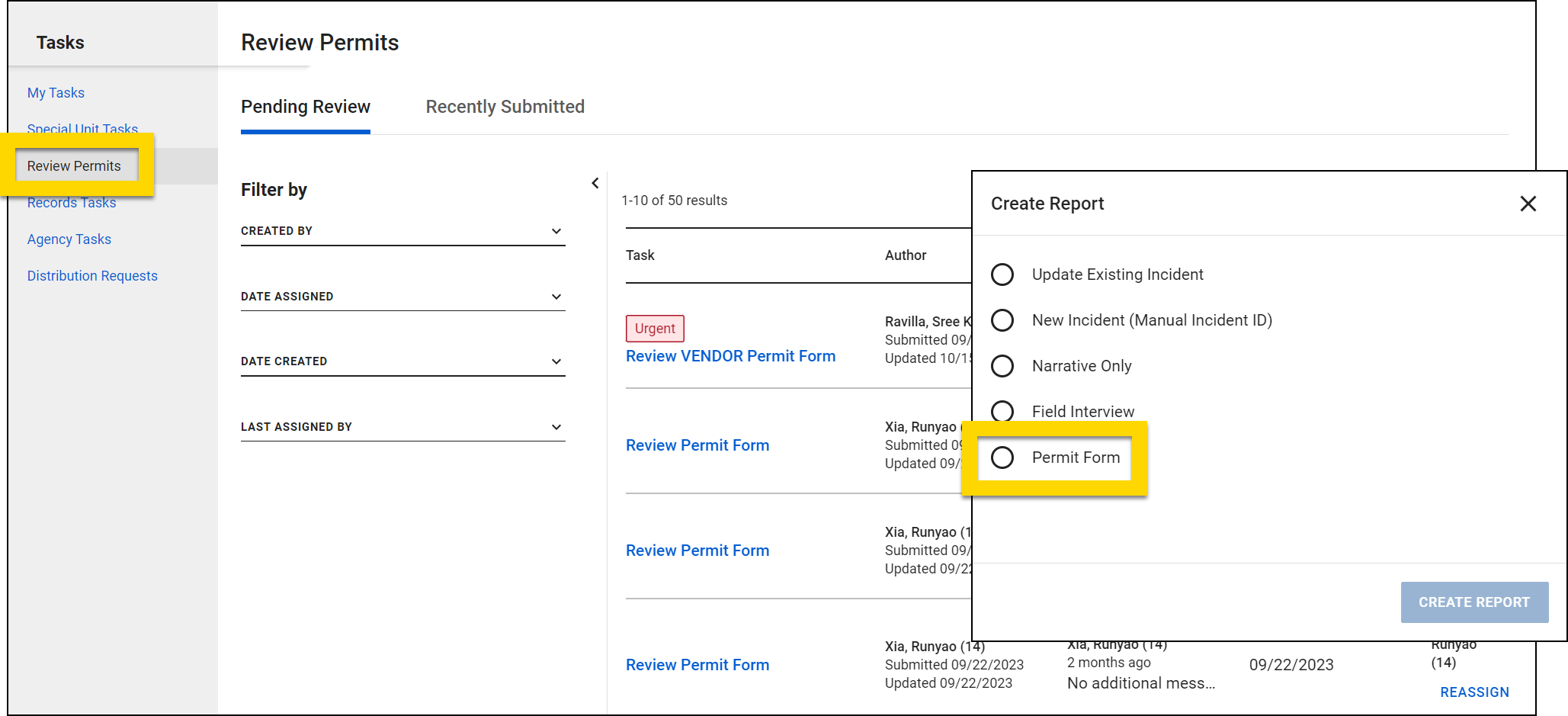Switch to the Recently Submitted tab
Screen dimensions: 1568x716
(505, 107)
